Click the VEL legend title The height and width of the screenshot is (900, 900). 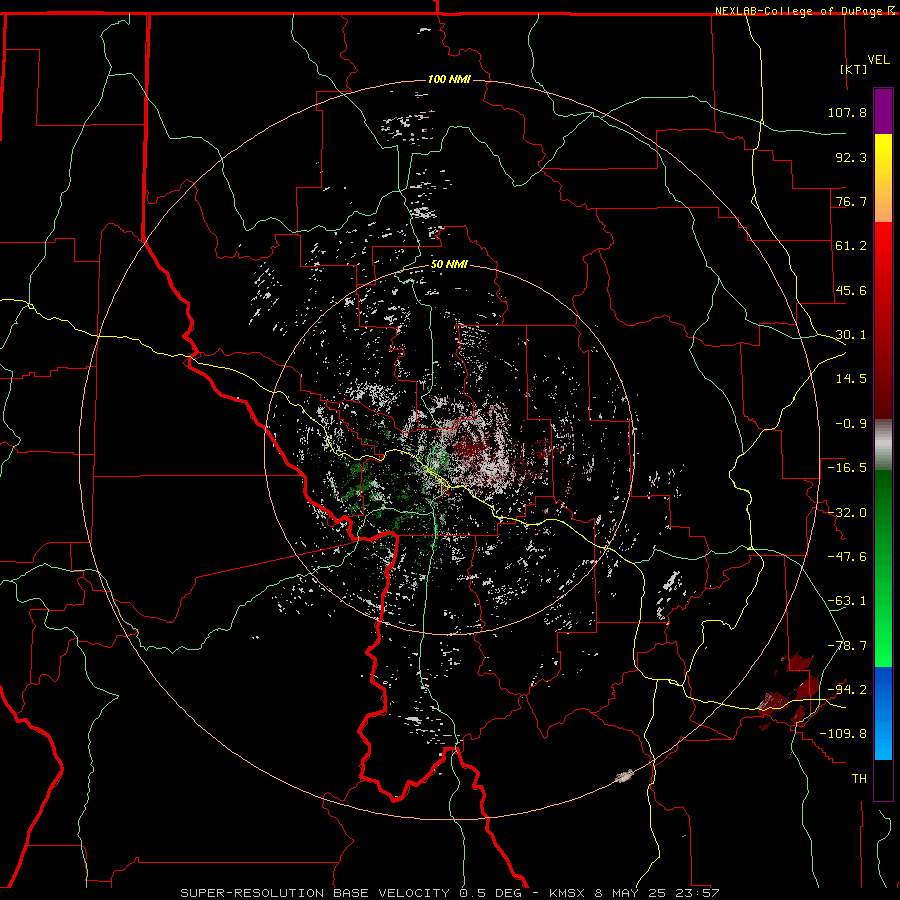(x=878, y=60)
